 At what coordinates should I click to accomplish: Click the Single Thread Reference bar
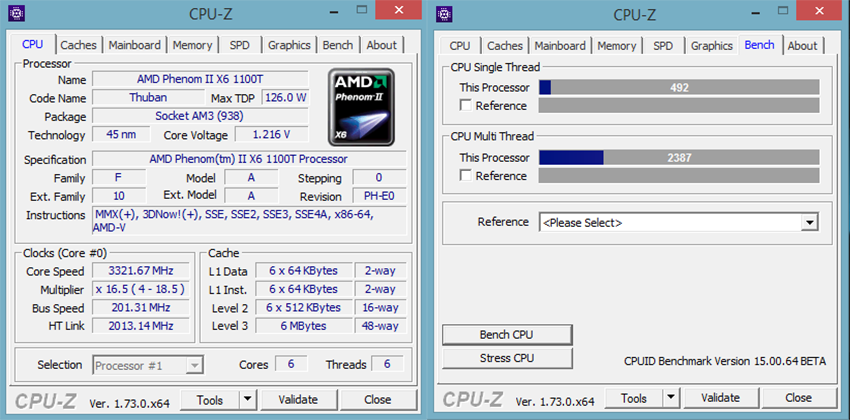click(679, 106)
